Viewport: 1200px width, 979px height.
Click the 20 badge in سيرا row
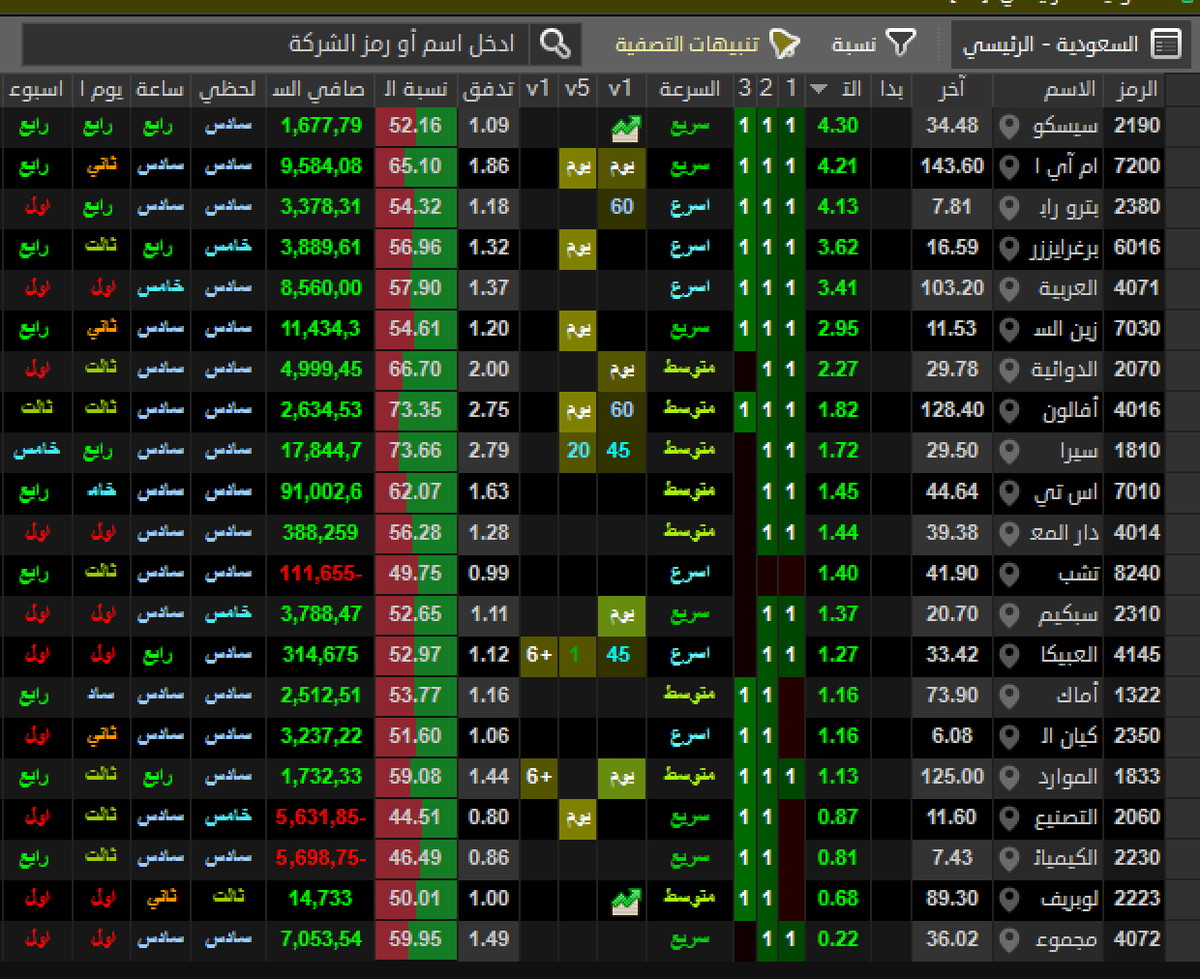pyautogui.click(x=578, y=451)
